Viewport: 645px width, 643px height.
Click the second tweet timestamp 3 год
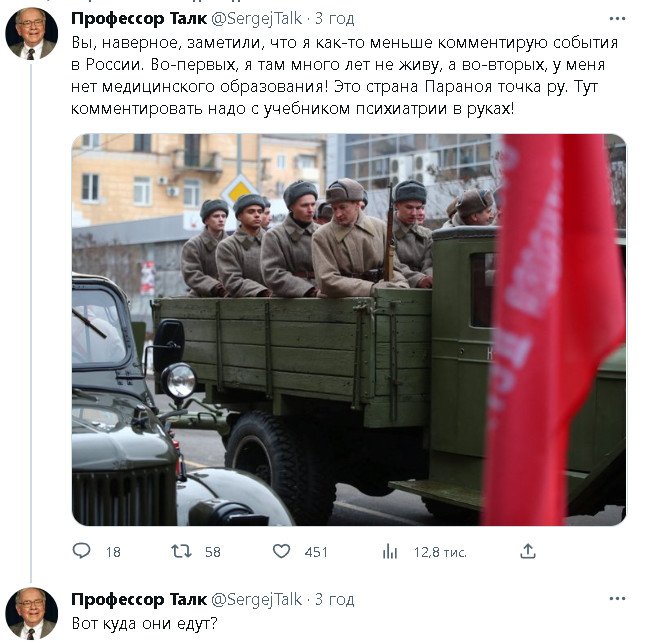[334, 600]
